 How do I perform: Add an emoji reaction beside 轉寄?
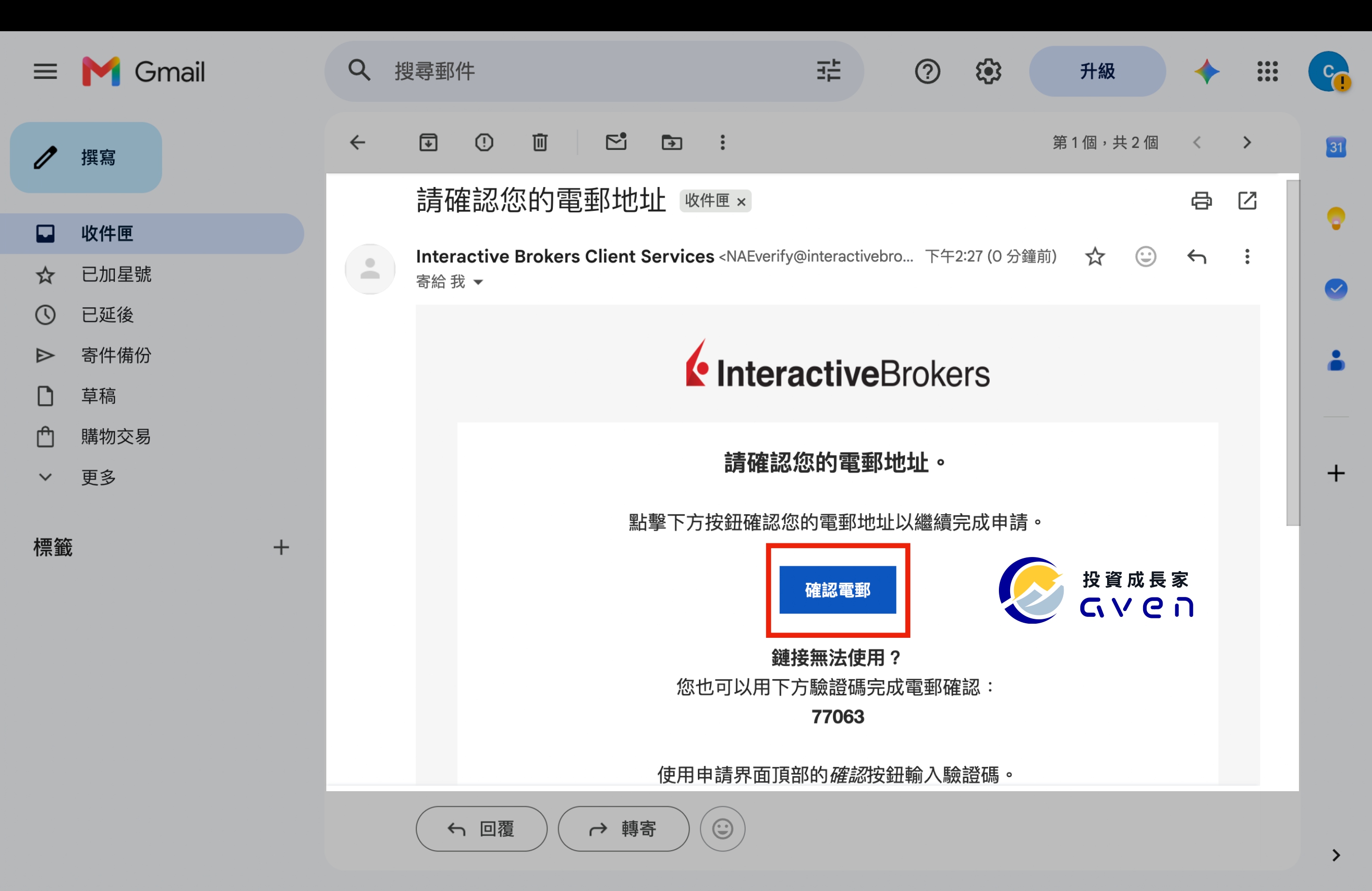coord(722,829)
